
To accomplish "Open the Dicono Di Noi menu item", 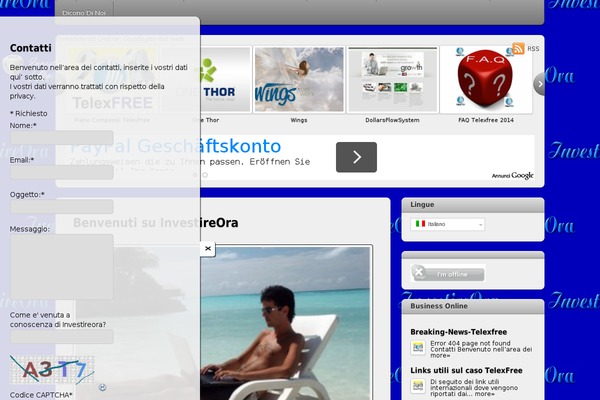I will click(84, 13).
